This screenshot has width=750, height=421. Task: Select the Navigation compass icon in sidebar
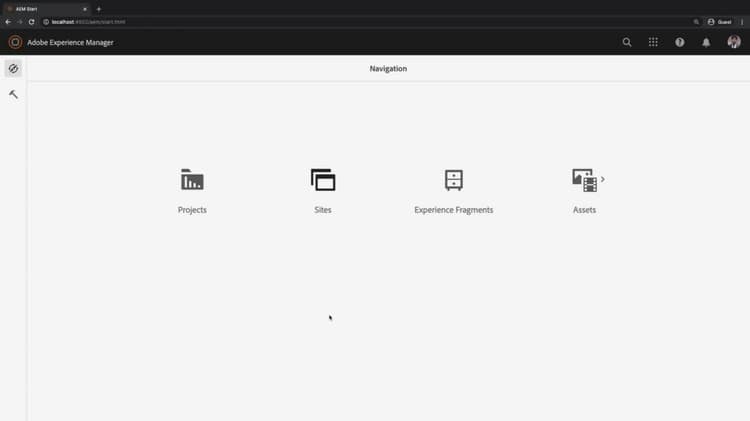tap(13, 68)
